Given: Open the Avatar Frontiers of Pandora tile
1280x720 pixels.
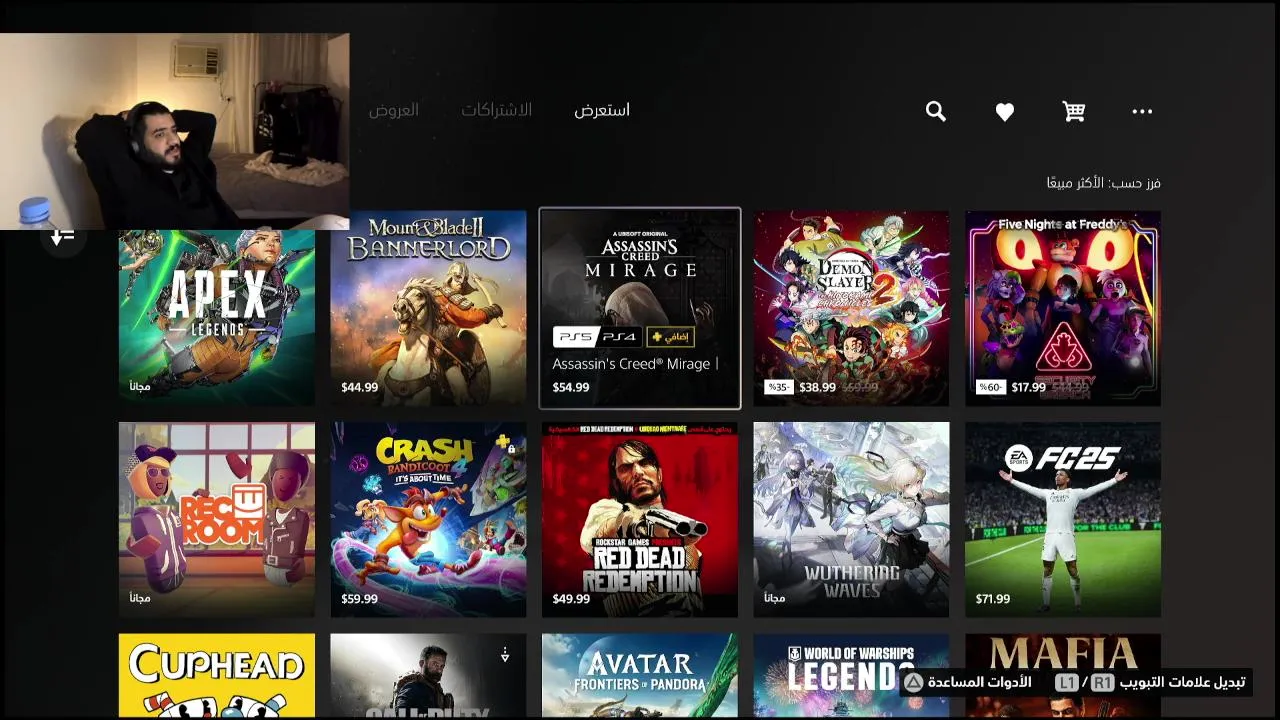Looking at the screenshot, I should 640,676.
